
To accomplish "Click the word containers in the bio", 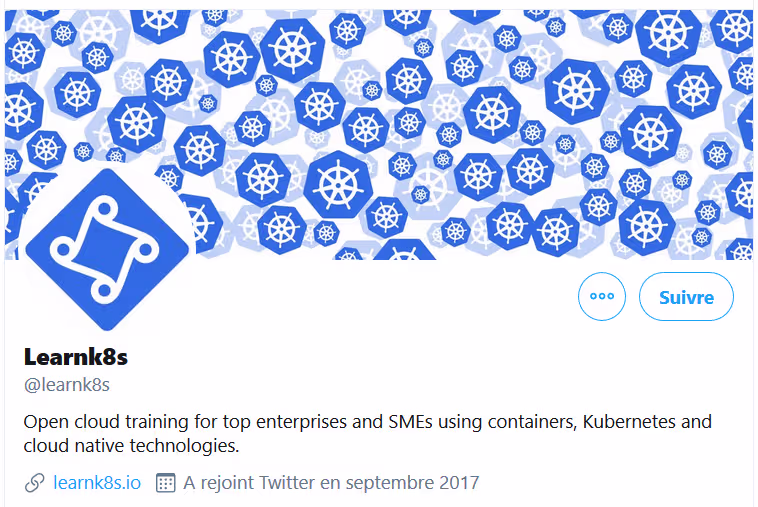I will [x=532, y=421].
